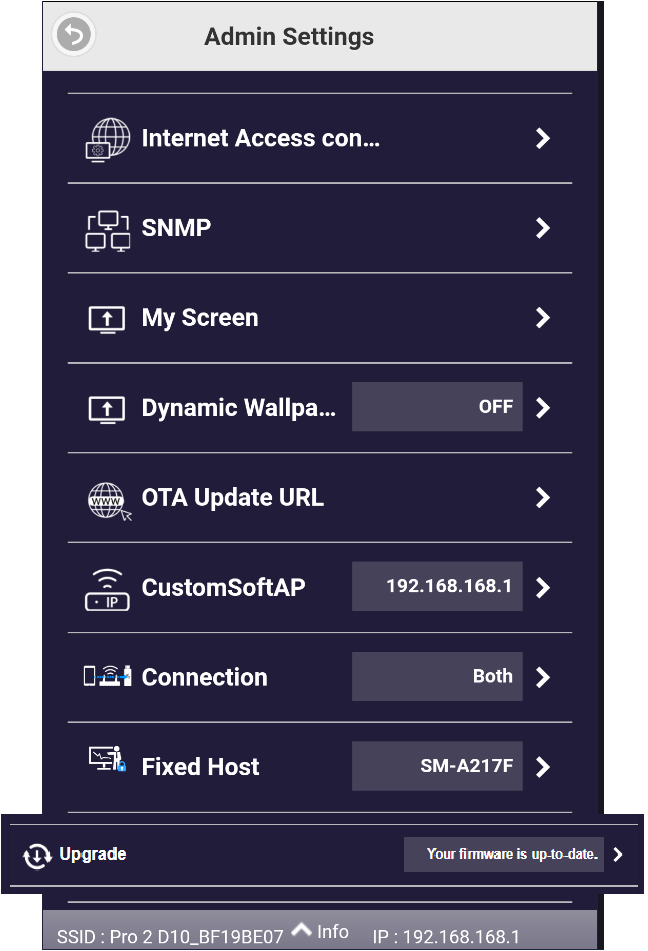Open the Fixed Host SM-A217F selector

[437, 767]
